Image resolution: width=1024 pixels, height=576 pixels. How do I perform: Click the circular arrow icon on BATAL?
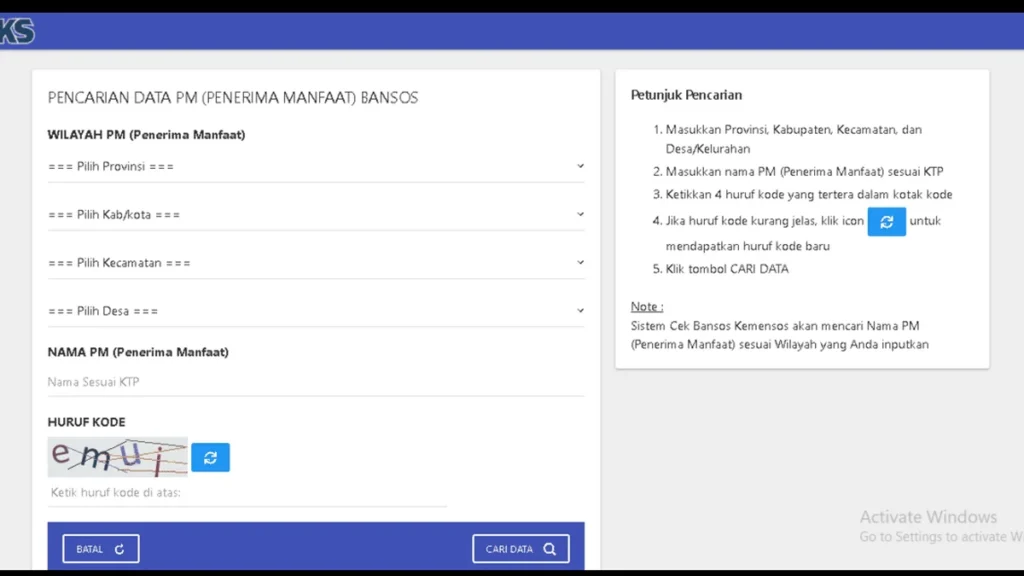coord(120,549)
